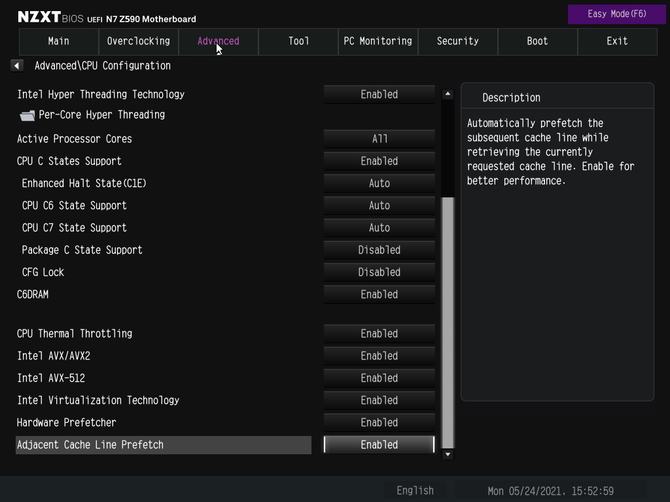Image resolution: width=670 pixels, height=502 pixels.
Task: Click the vertical scrollbar thumb
Action: tap(447, 323)
